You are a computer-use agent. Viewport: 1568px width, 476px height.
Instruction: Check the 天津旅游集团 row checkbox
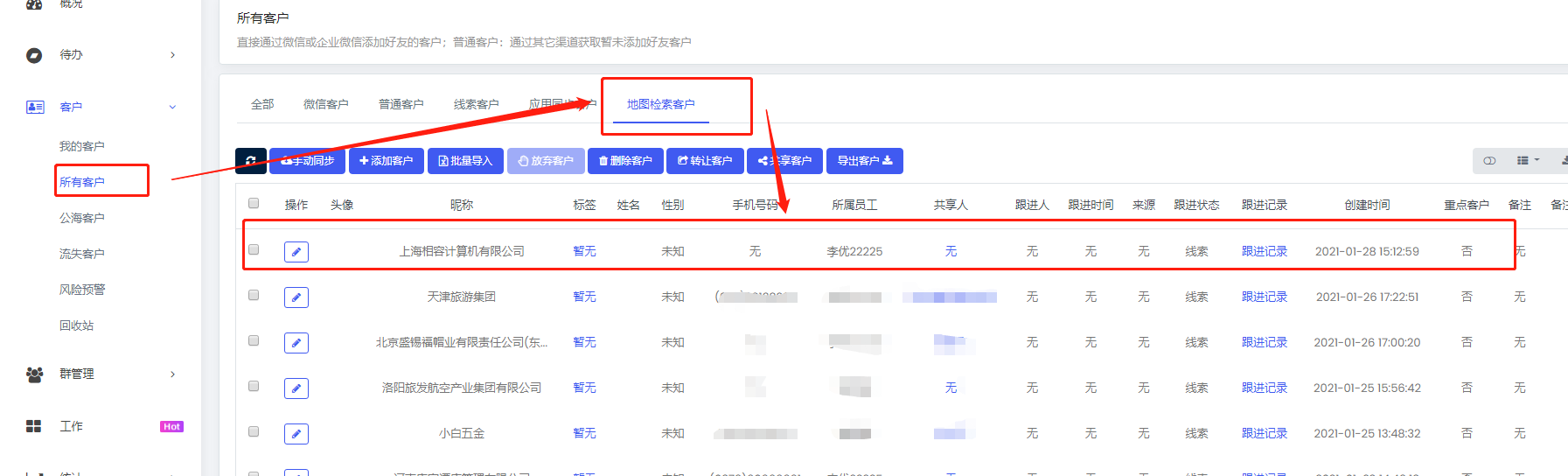coord(254,295)
